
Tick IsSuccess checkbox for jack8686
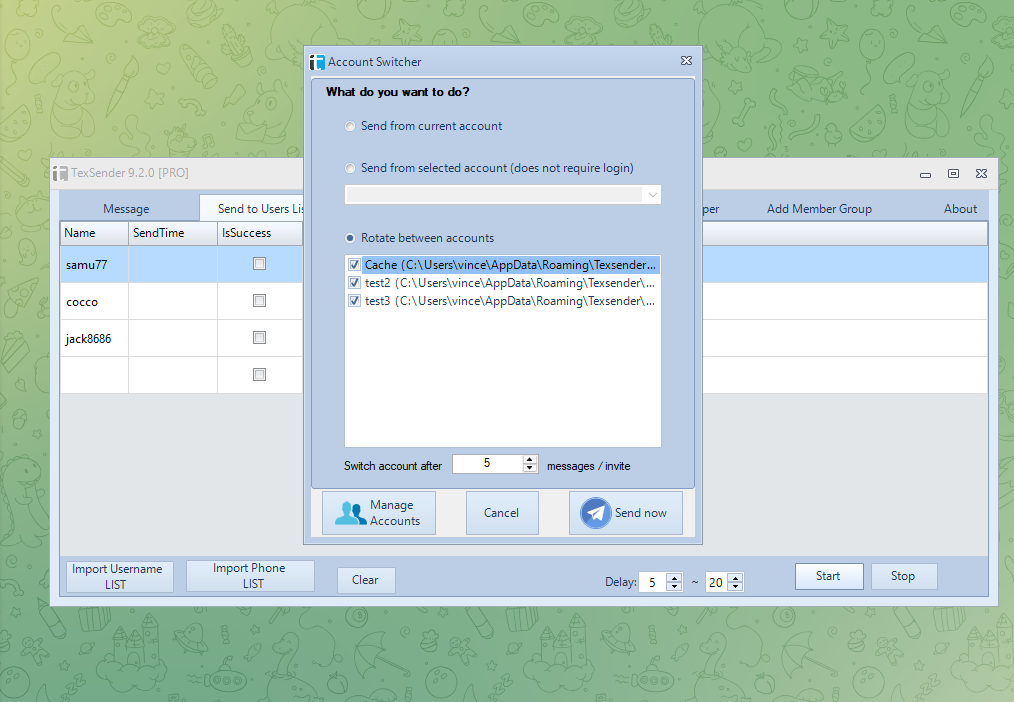coord(259,337)
